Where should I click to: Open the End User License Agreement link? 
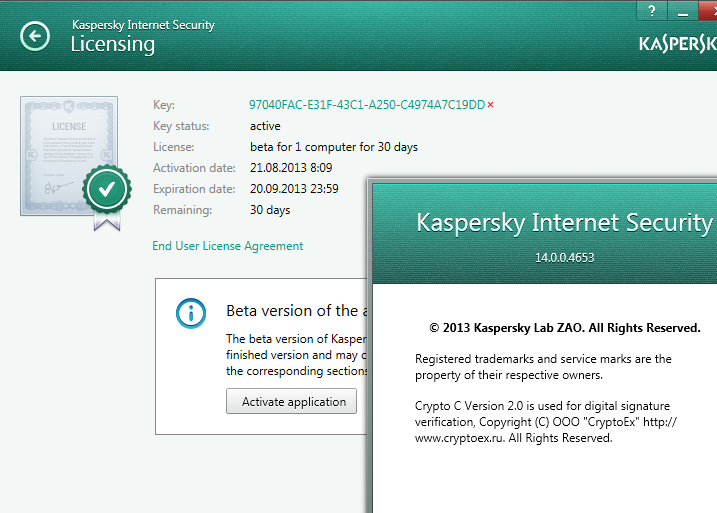point(228,246)
